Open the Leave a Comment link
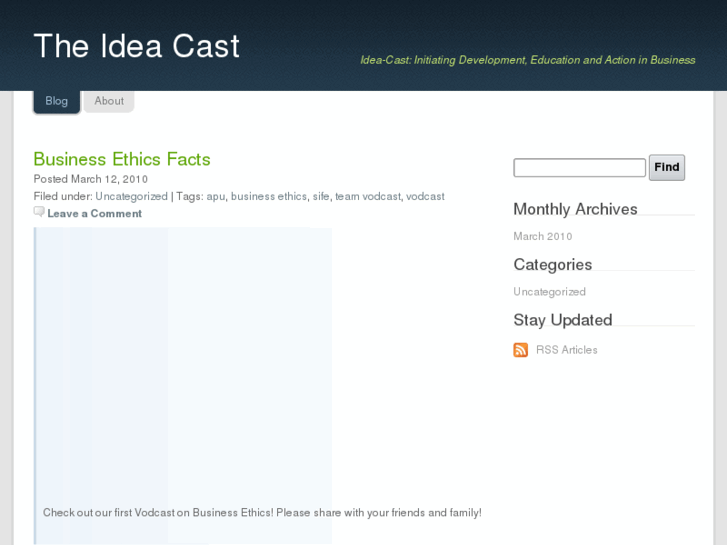 point(94,214)
